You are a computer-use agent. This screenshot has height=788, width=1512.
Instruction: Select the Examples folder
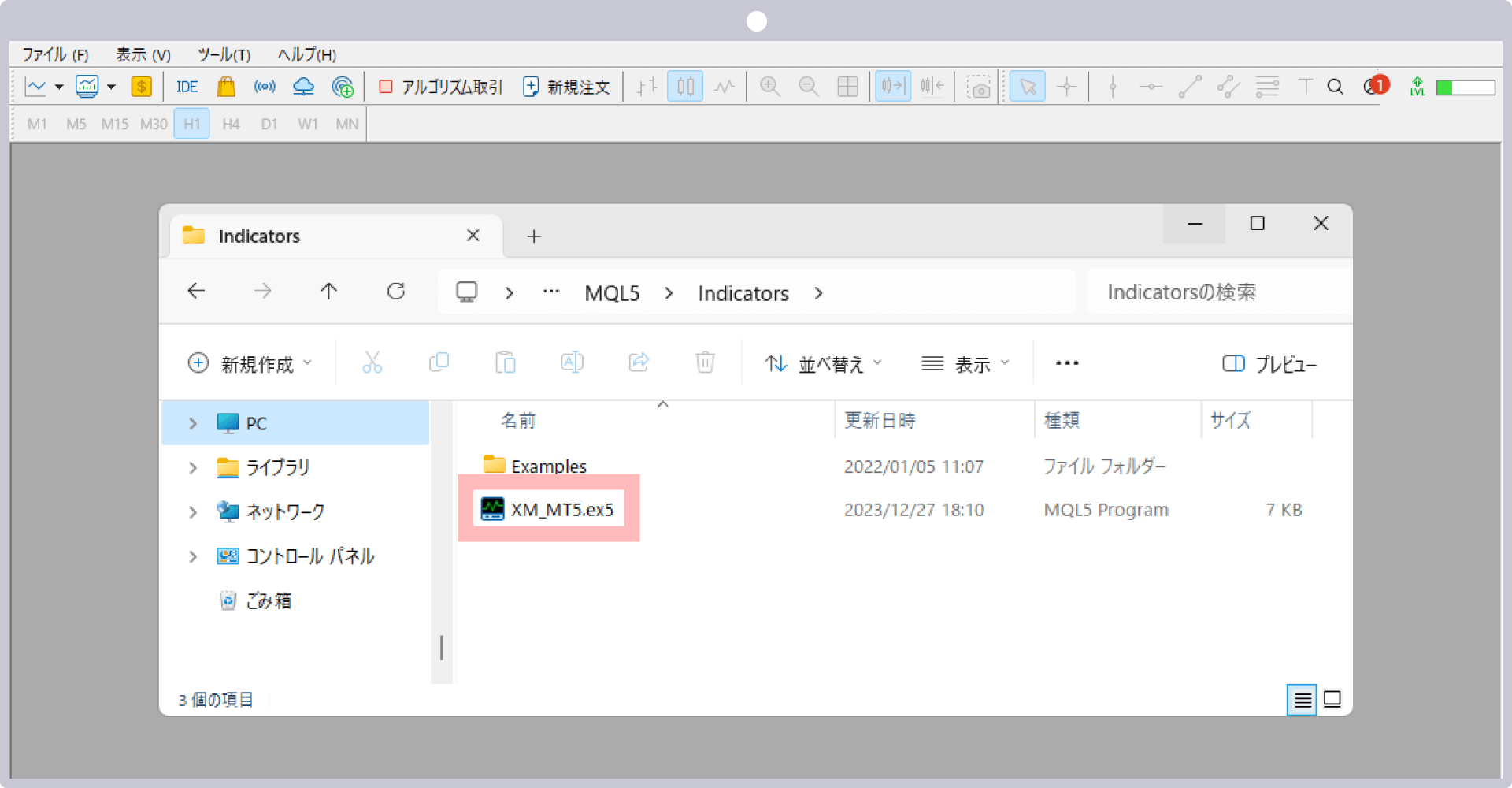(535, 466)
